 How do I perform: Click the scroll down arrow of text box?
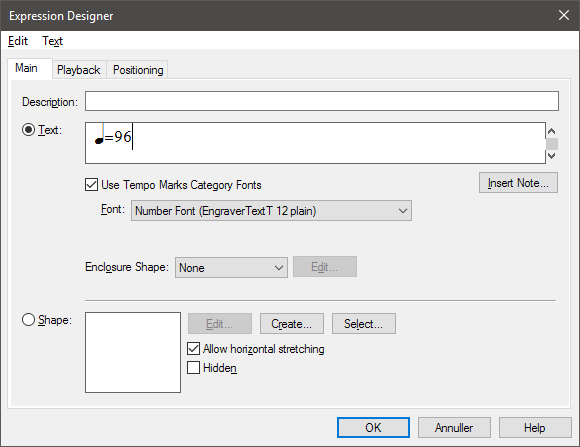(x=552, y=156)
